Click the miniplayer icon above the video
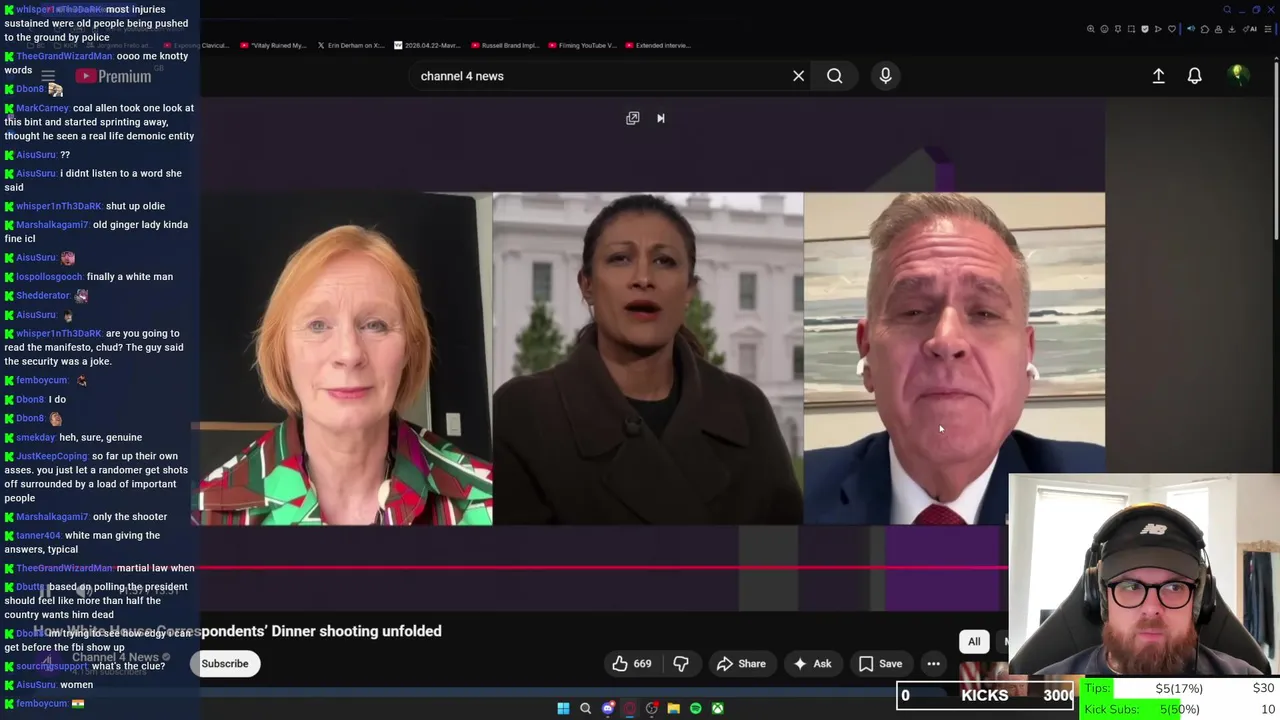 click(x=632, y=118)
